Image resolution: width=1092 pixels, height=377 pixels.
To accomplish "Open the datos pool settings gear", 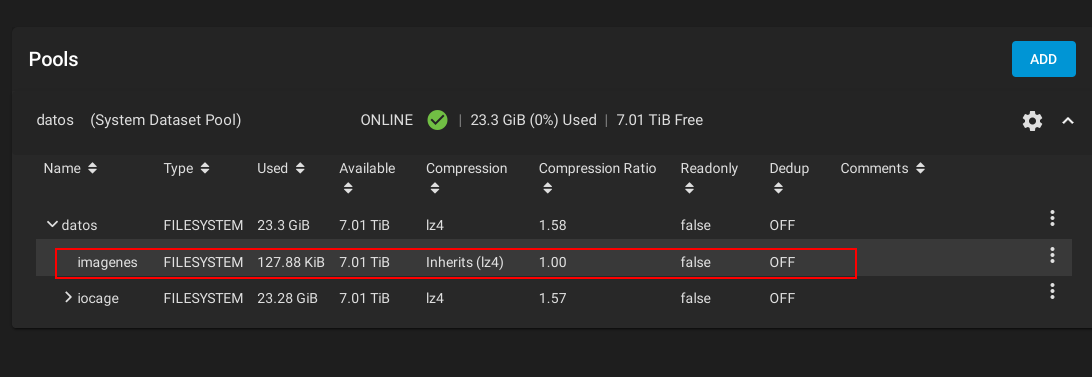I will pyautogui.click(x=1032, y=121).
